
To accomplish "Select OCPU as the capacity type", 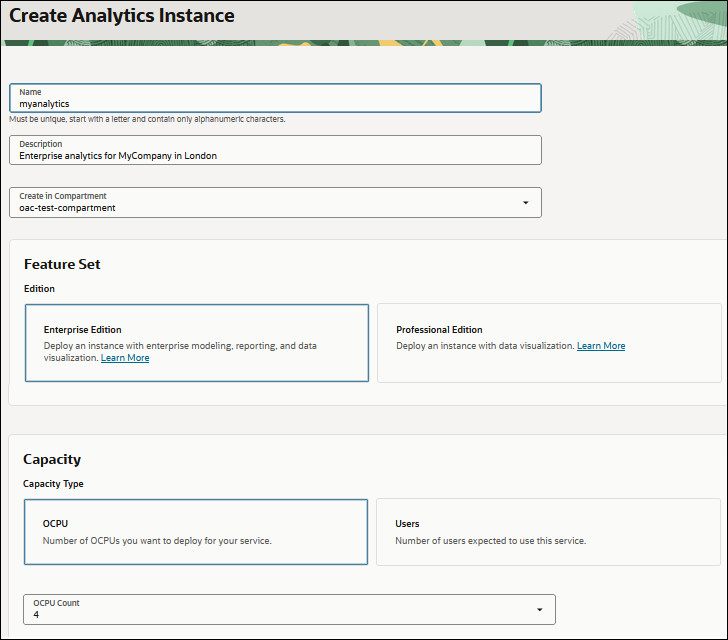I will click(196, 532).
